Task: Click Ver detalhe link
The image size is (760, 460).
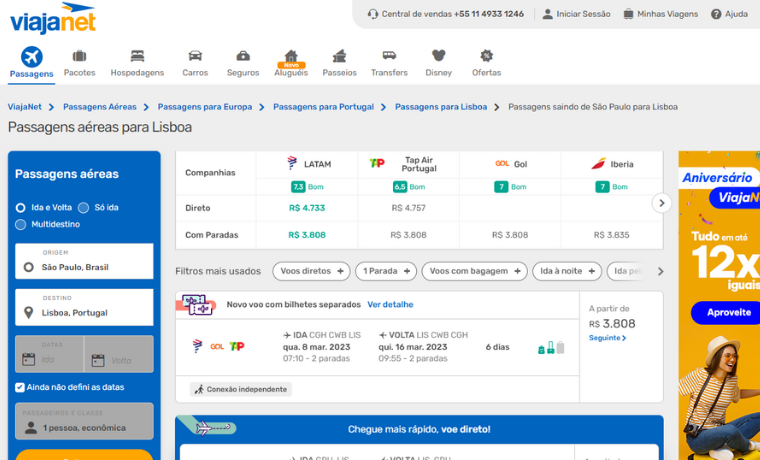Action: click(x=390, y=304)
